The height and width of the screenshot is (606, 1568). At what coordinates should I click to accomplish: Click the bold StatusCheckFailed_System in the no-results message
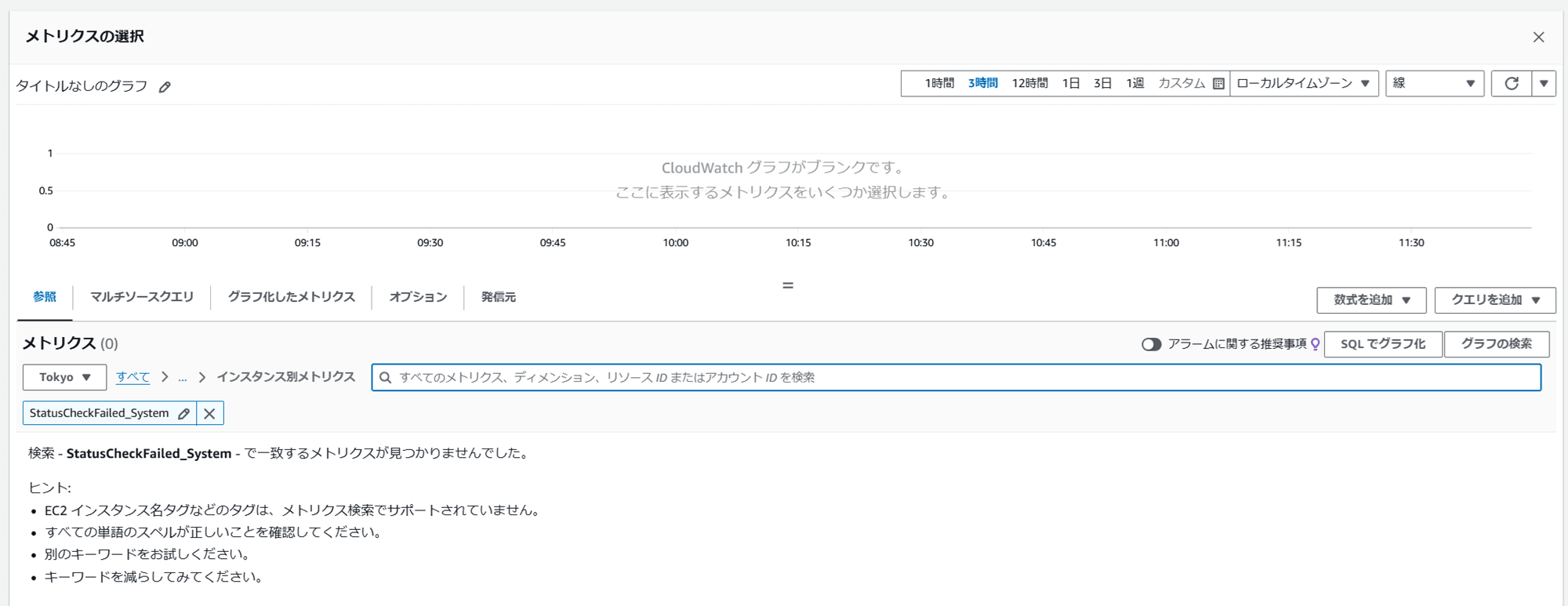pyautogui.click(x=149, y=454)
